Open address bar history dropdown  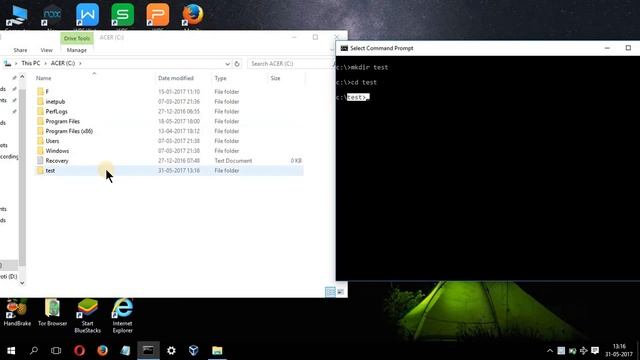tap(227, 64)
